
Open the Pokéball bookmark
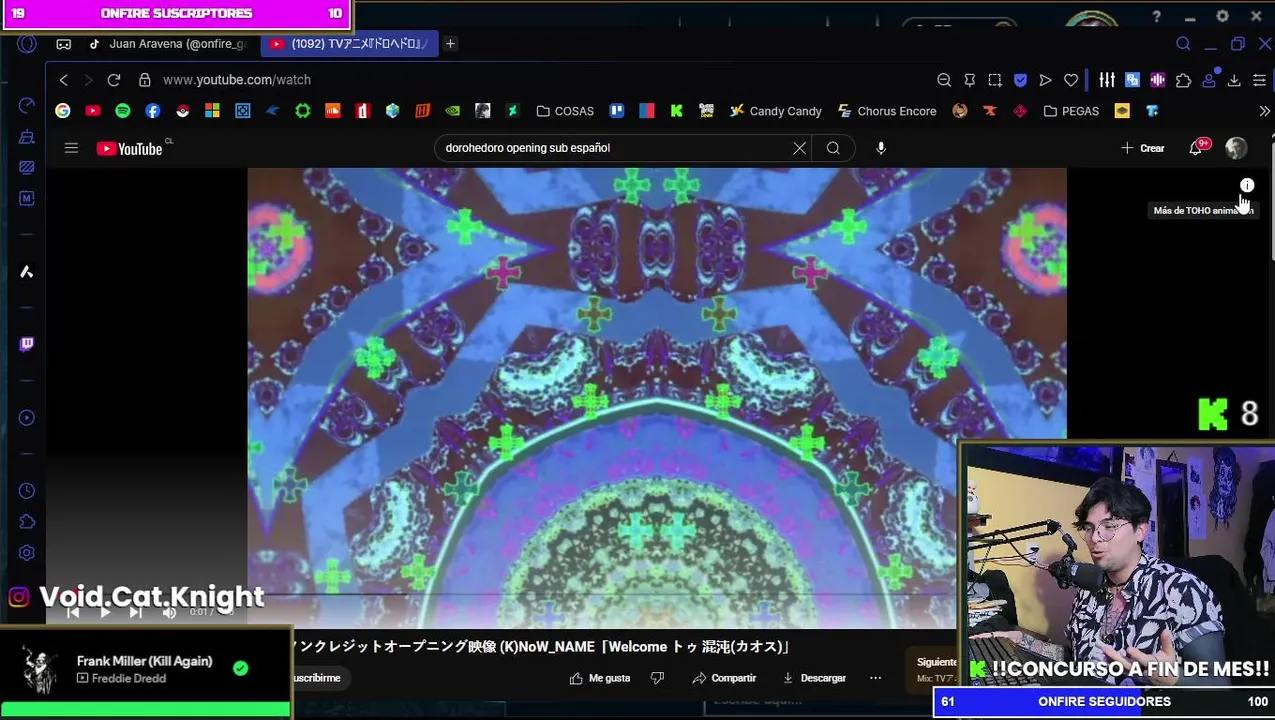tap(183, 111)
